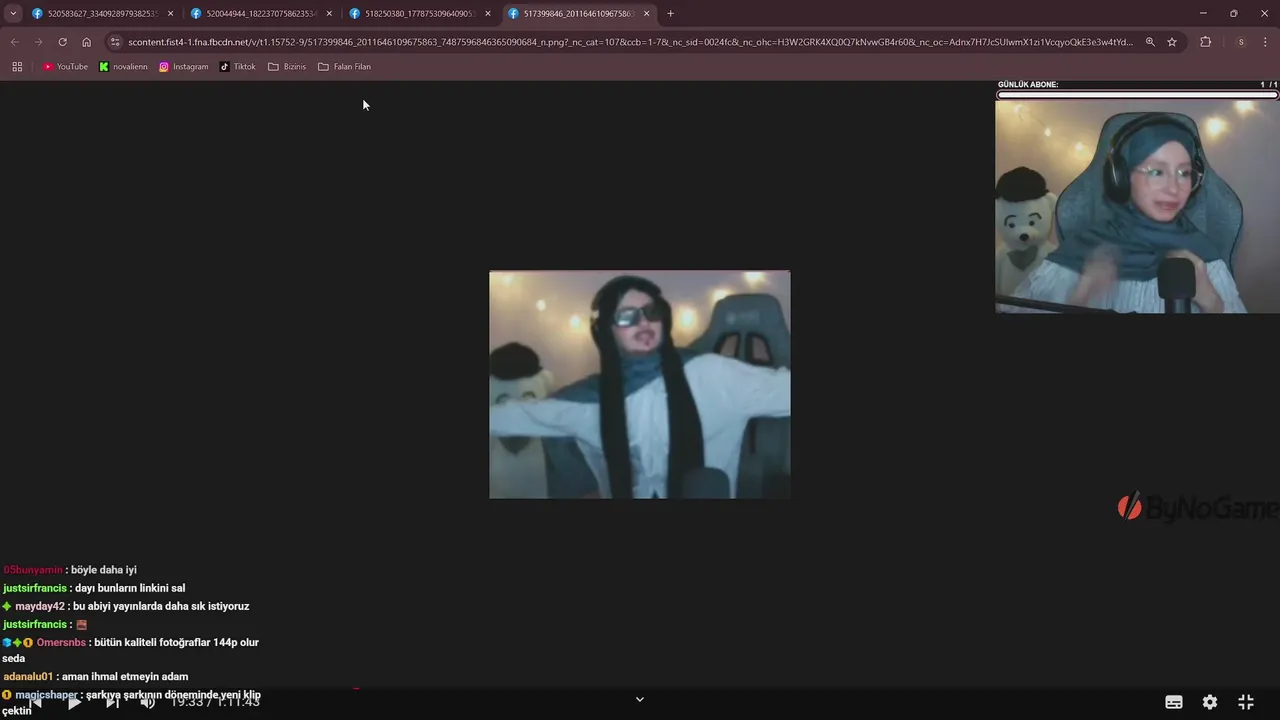Screen dimensions: 1280x720
Task: Go forward to the next page
Action: point(38,42)
